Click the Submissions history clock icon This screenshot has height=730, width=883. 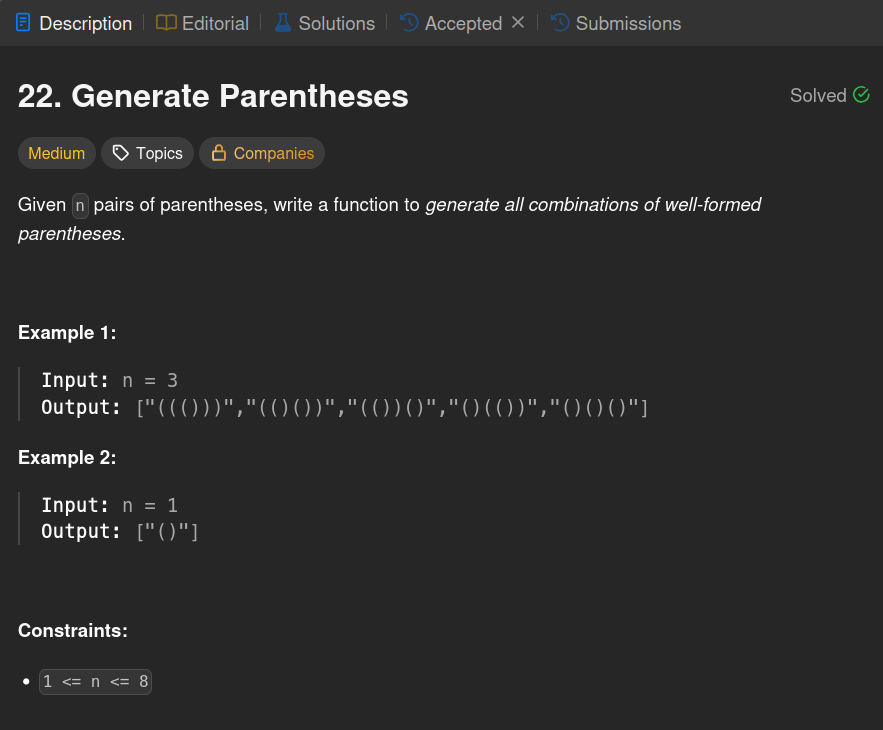[560, 23]
